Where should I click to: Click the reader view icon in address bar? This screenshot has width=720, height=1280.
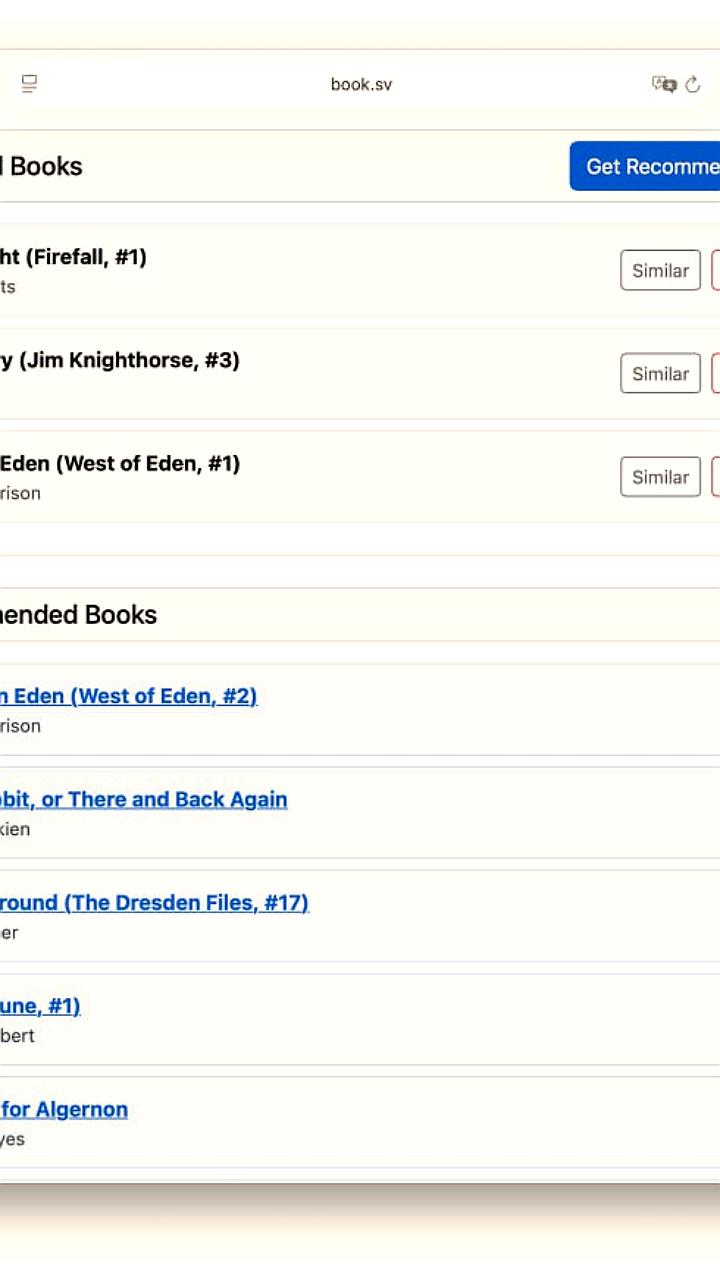pos(30,84)
